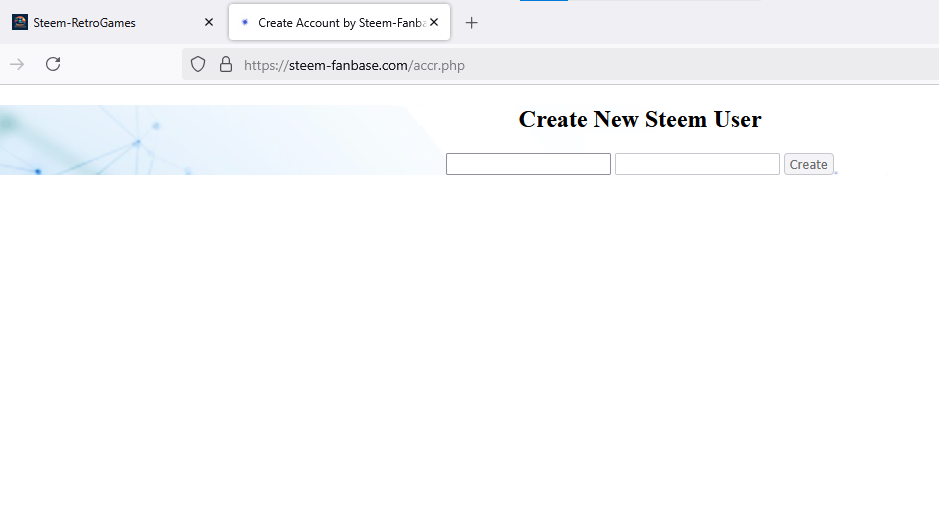Go forward with the forward arrow

pyautogui.click(x=17, y=64)
